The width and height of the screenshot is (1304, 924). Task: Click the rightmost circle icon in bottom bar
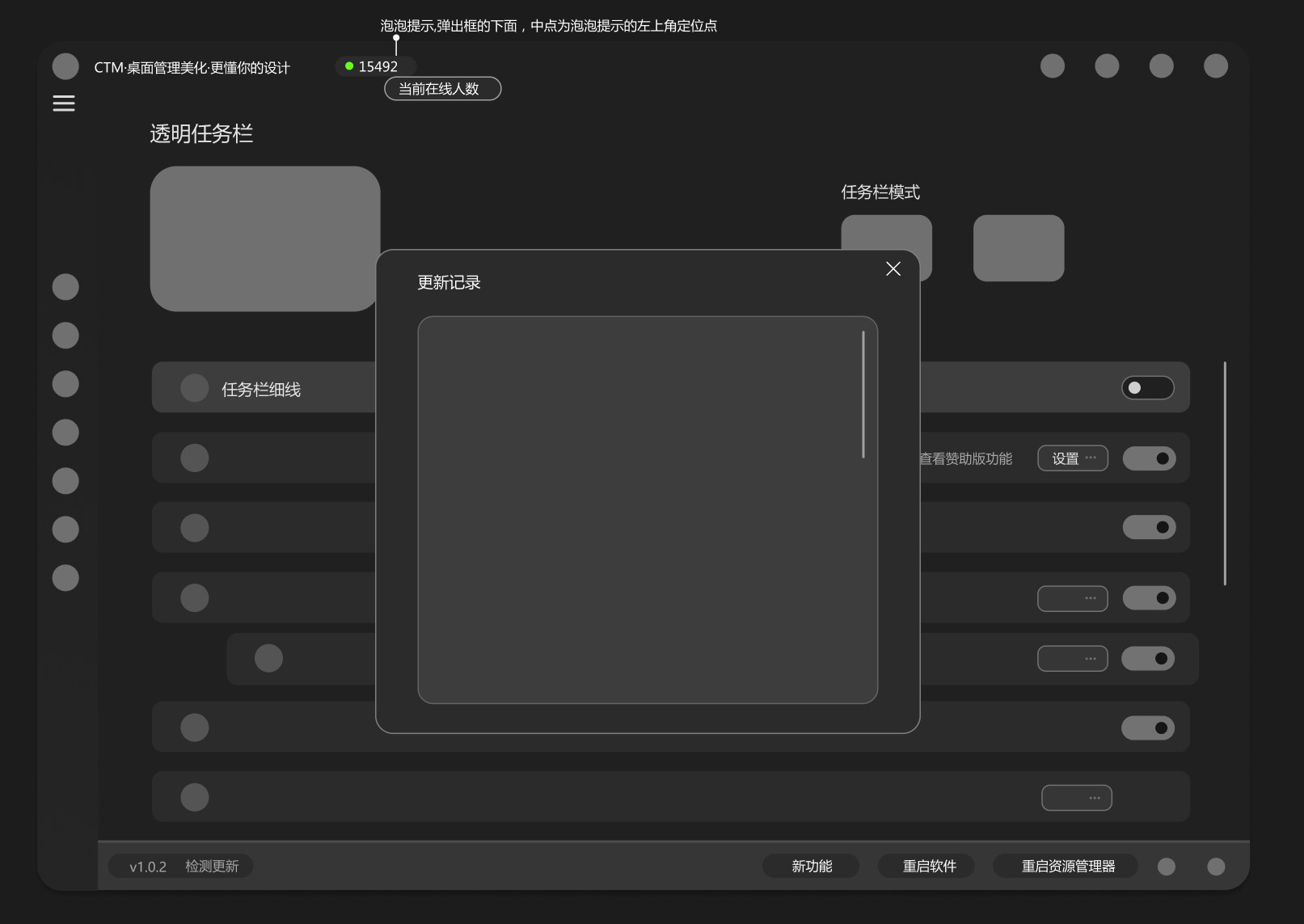[1215, 867]
